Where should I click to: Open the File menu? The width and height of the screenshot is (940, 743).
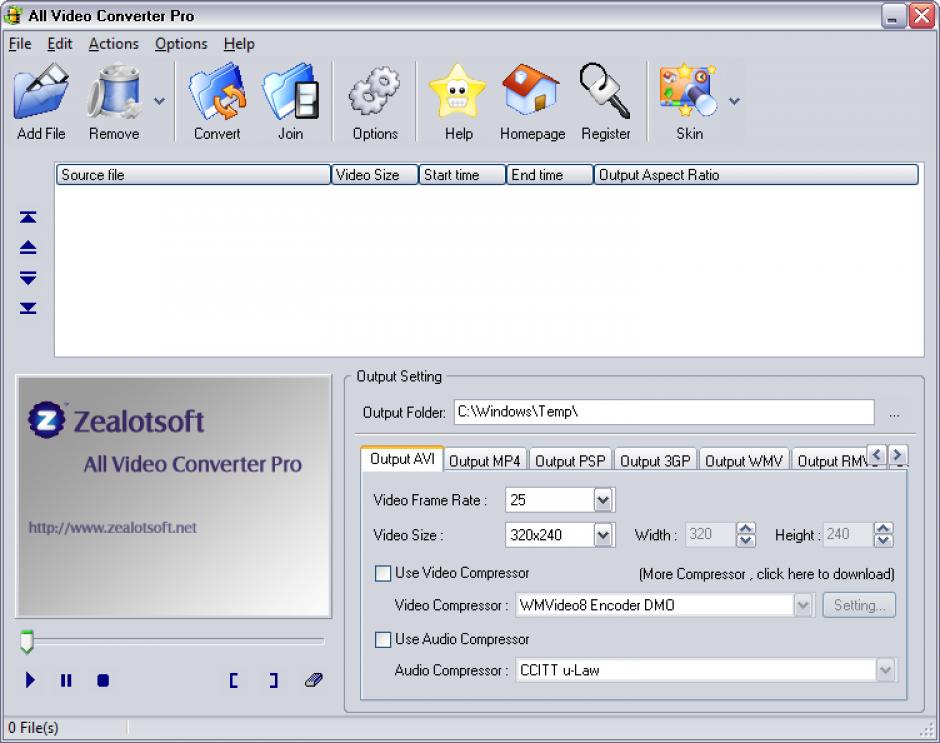(x=20, y=44)
